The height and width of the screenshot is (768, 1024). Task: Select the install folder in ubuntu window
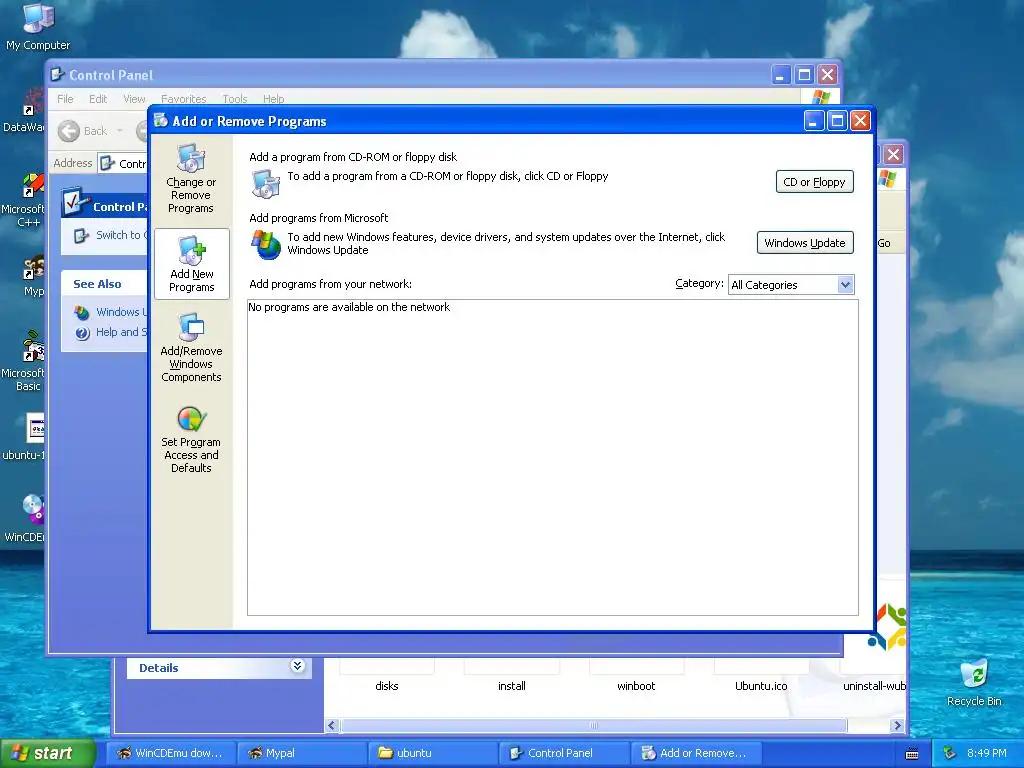[x=511, y=686]
